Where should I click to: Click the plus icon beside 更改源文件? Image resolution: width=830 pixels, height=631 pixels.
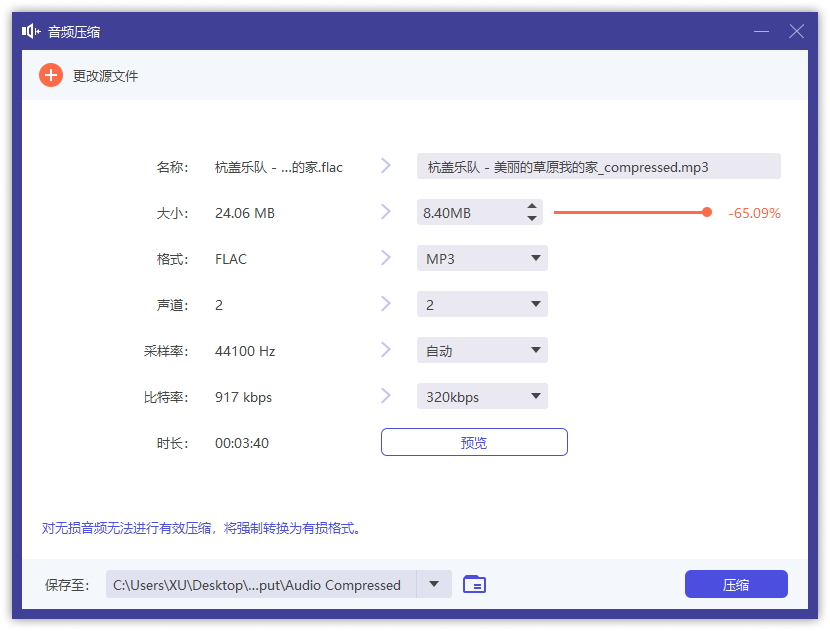[x=50, y=75]
